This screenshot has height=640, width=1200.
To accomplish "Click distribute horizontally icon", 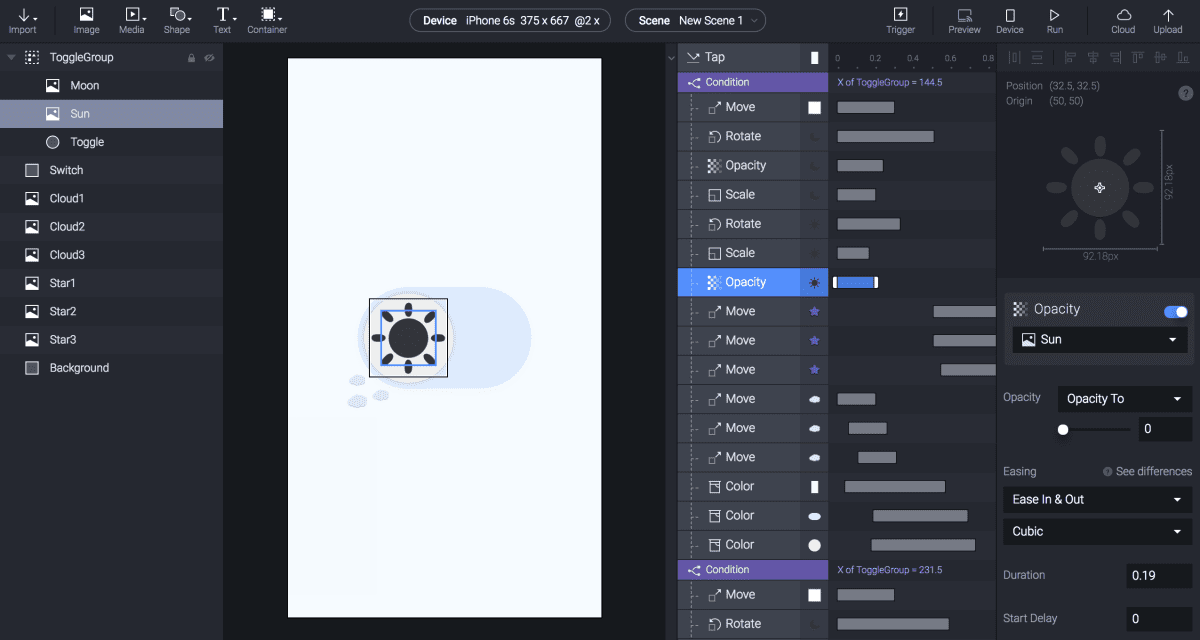I will 1015,57.
